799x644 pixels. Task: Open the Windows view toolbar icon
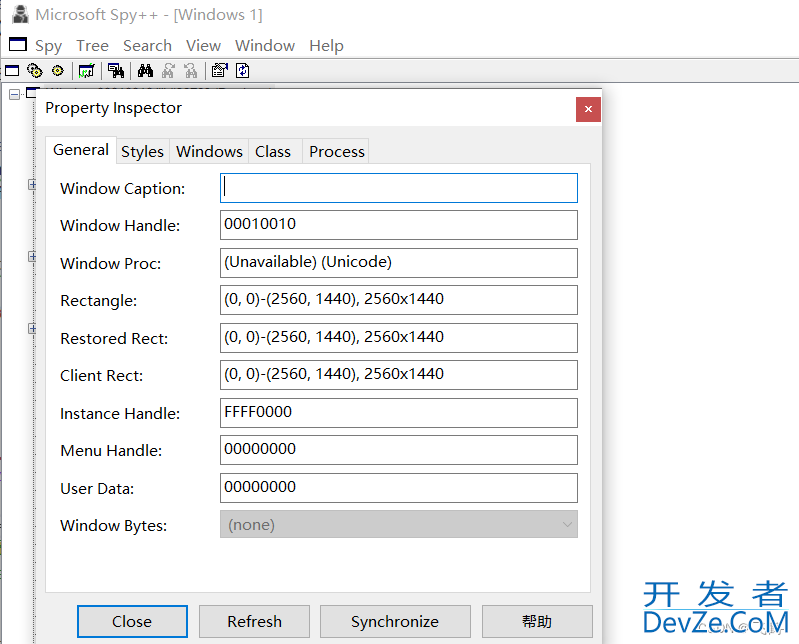(12, 71)
